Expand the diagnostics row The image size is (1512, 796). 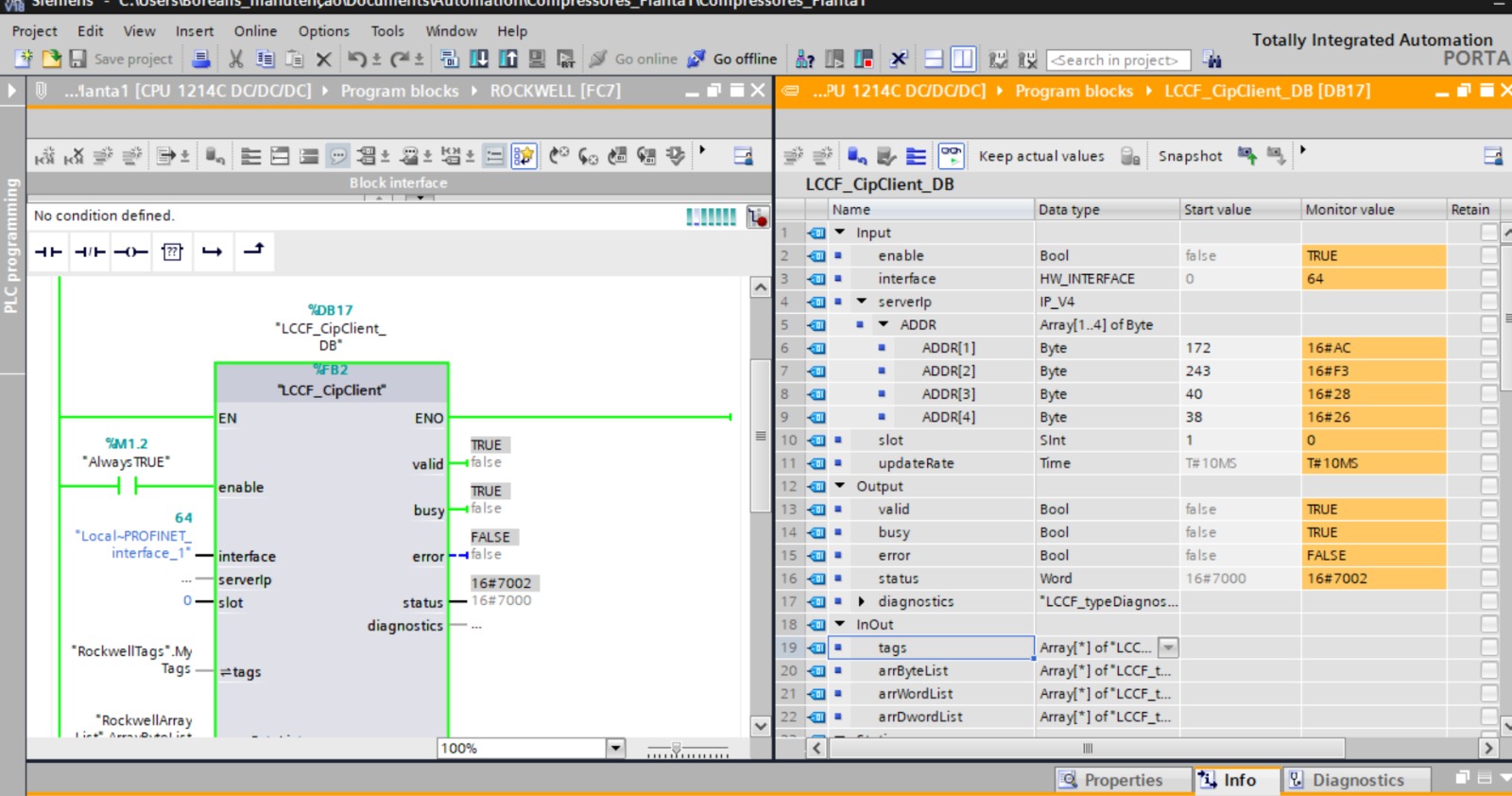[x=861, y=601]
